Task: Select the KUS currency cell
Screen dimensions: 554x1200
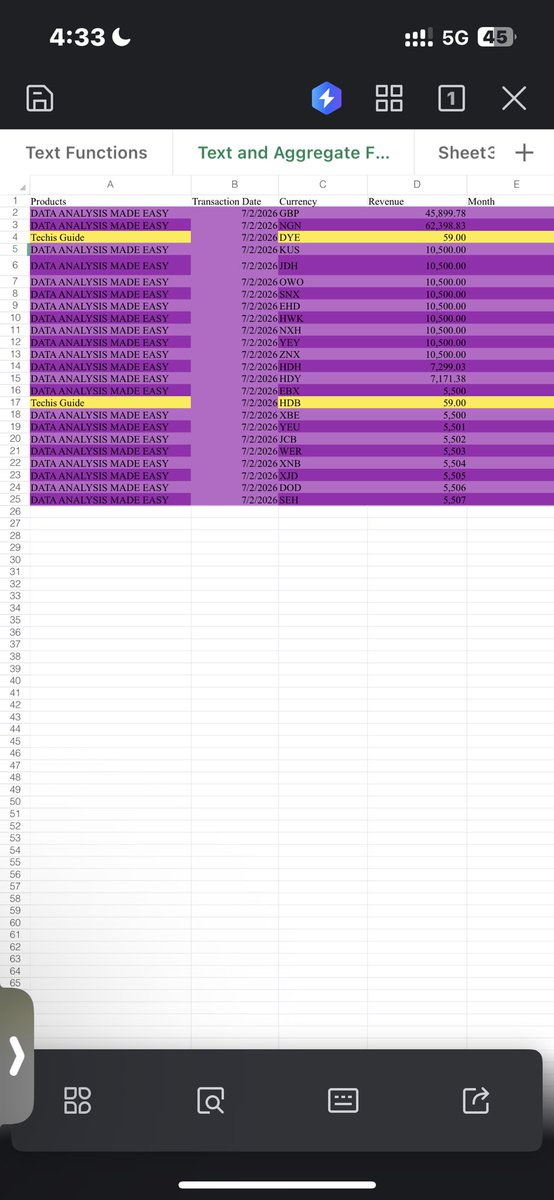Action: coord(323,249)
